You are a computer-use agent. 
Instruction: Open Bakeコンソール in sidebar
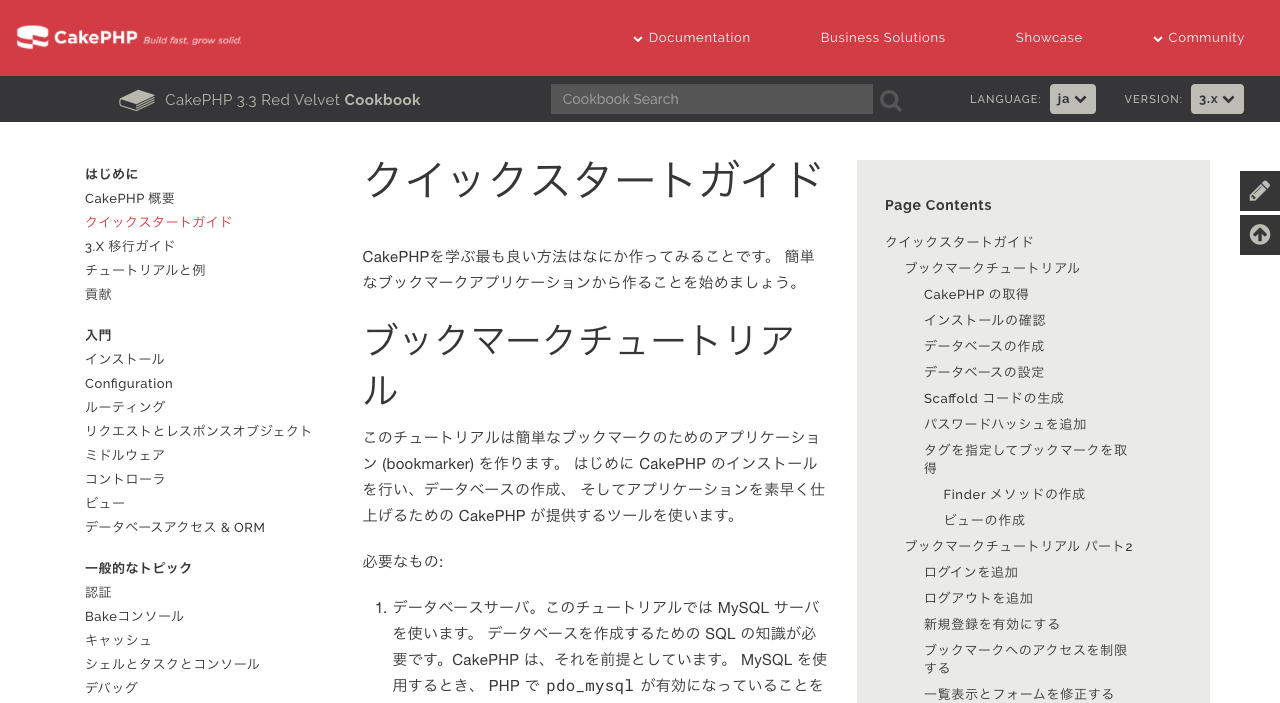[134, 616]
